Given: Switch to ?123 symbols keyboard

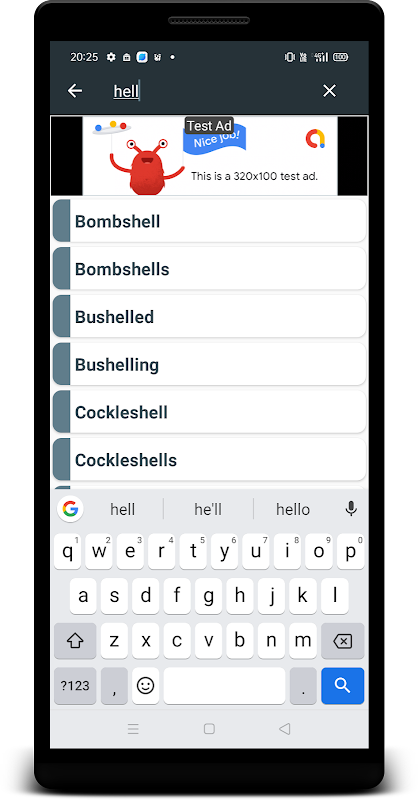Looking at the screenshot, I should click(x=75, y=686).
